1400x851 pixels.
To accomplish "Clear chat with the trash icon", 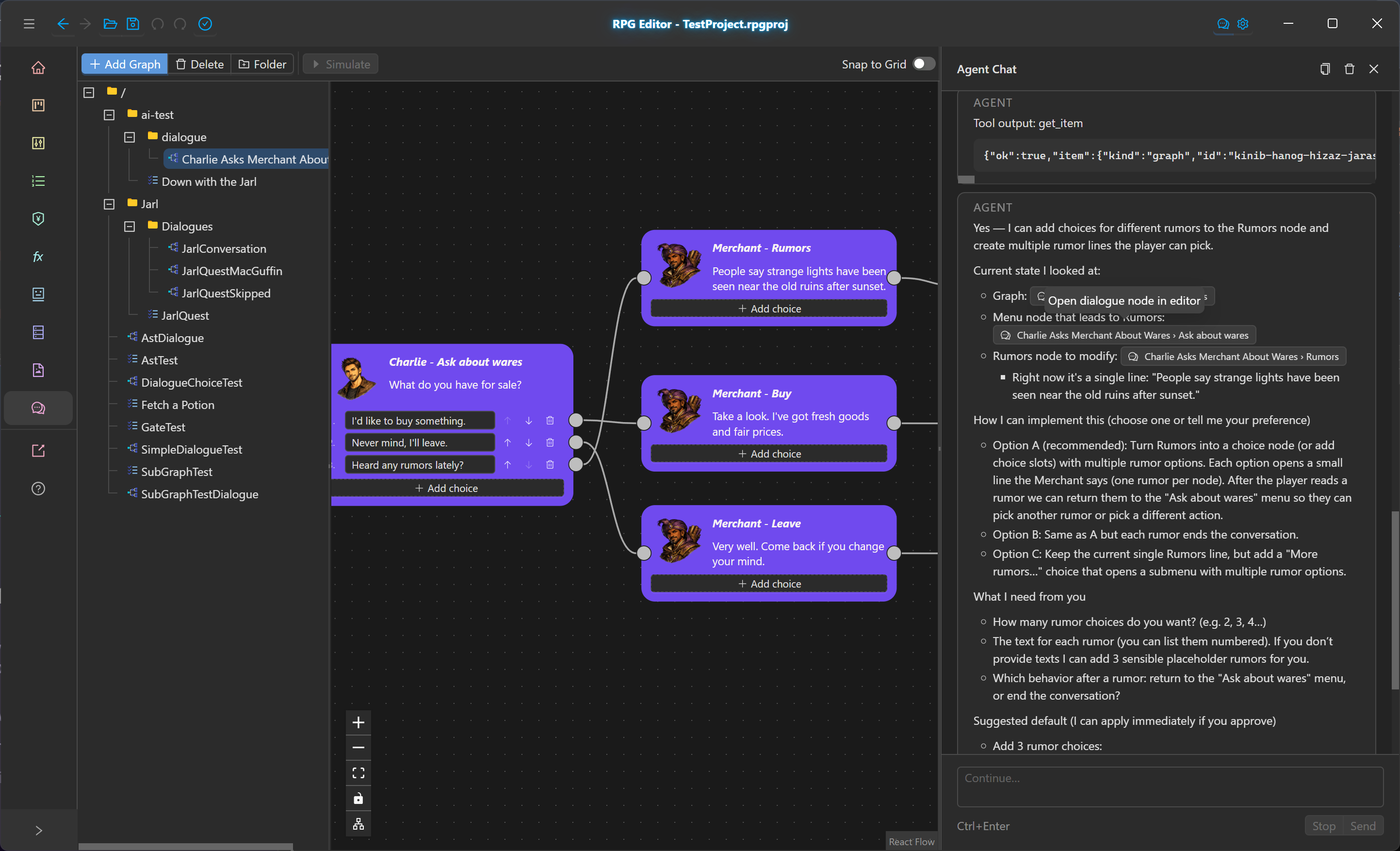I will (1349, 69).
